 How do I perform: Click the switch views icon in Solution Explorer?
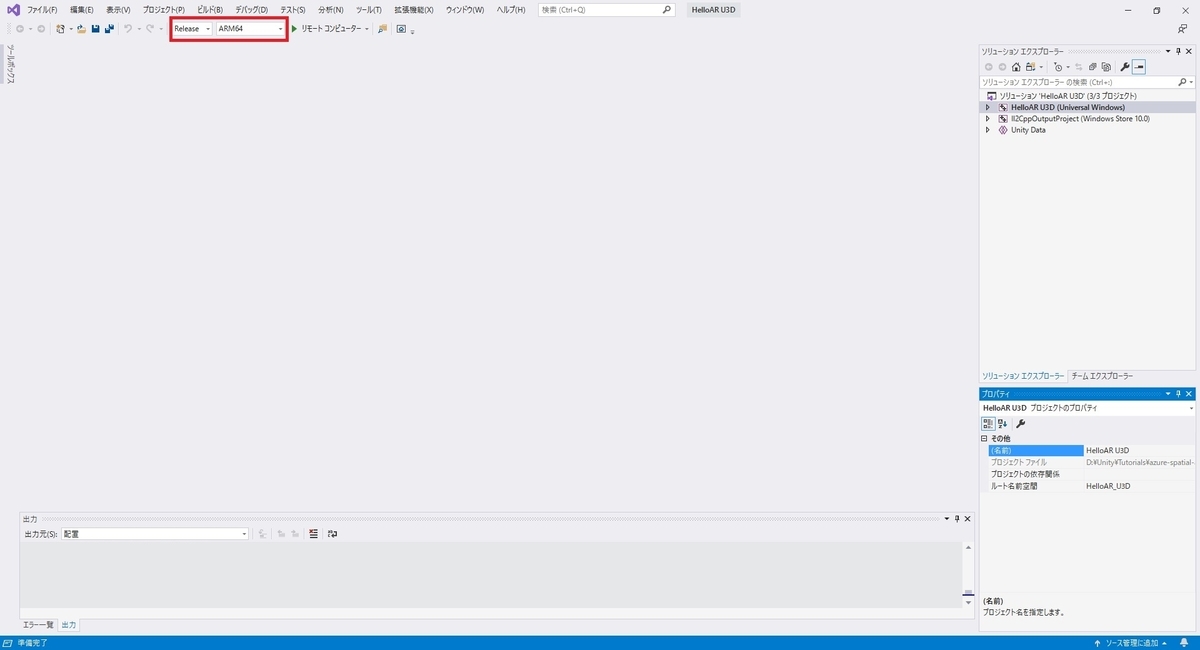[1030, 67]
